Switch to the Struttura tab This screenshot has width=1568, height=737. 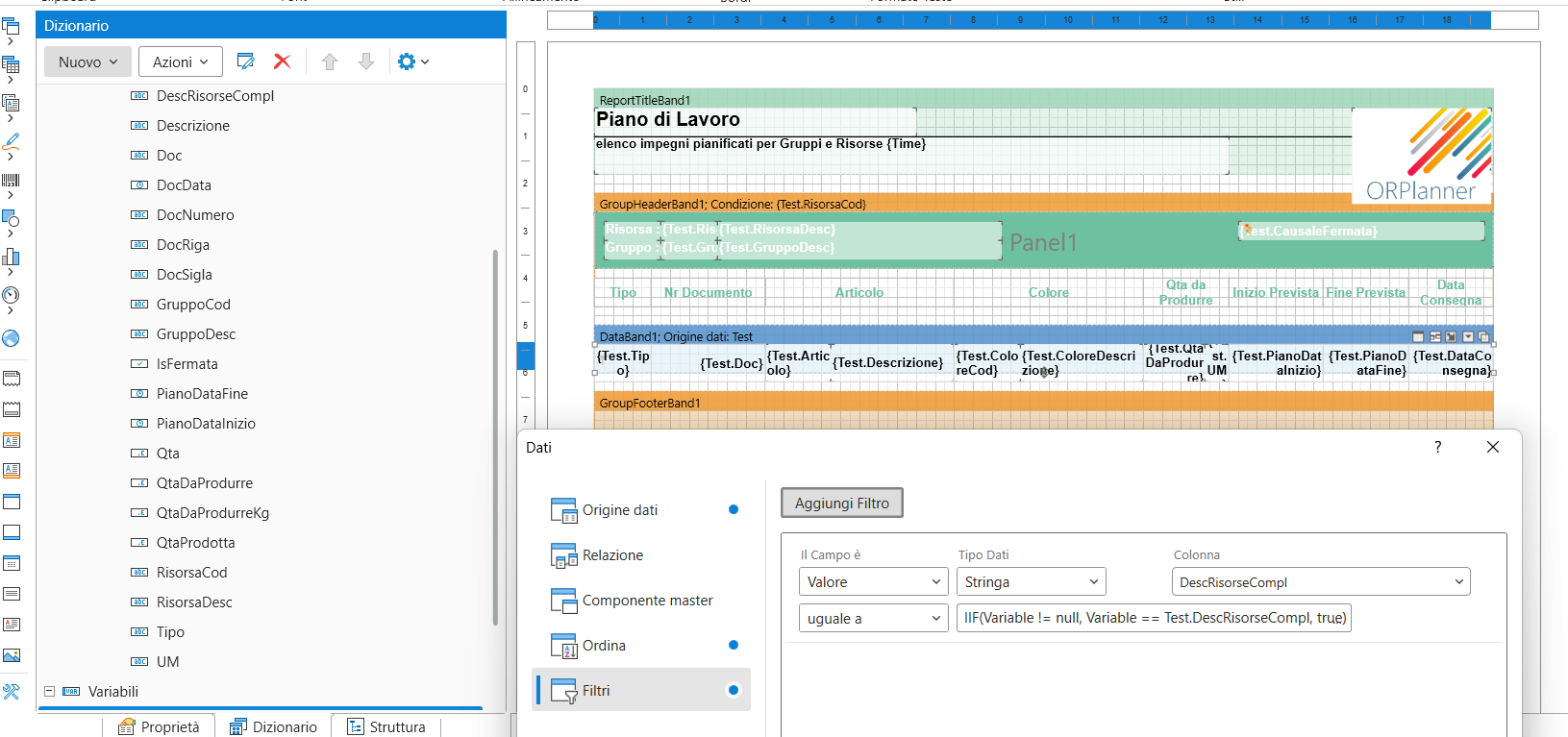pyautogui.click(x=386, y=726)
